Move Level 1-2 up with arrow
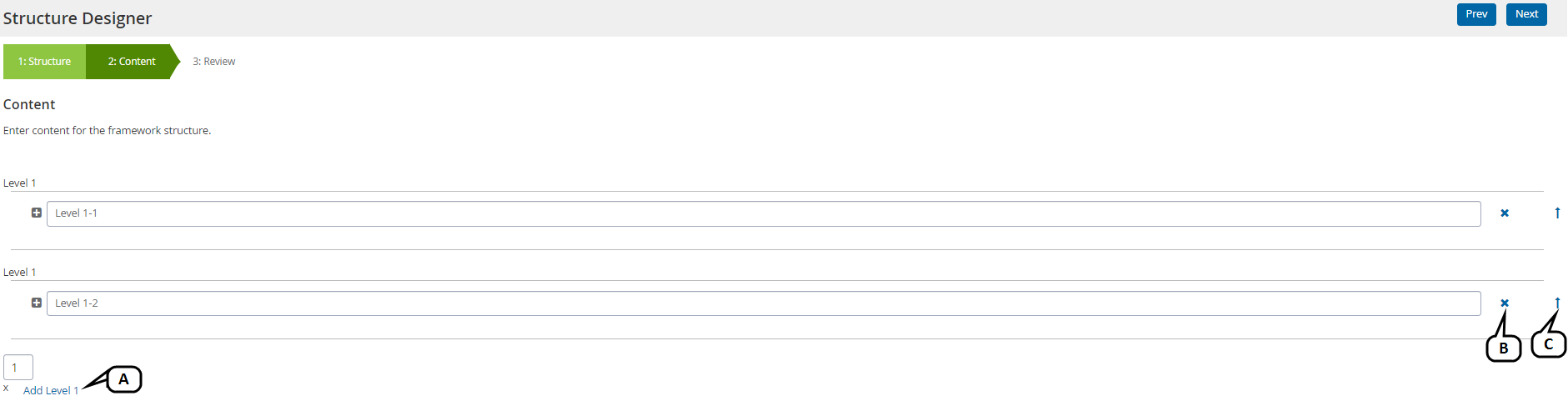The width and height of the screenshot is (1568, 401). pos(1557,303)
